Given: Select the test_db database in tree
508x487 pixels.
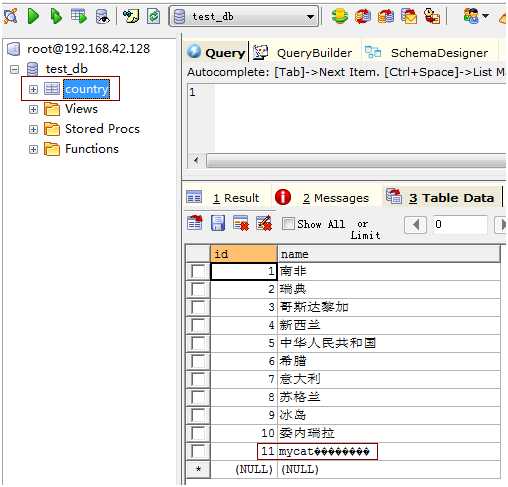Looking at the screenshot, I should point(67,69).
